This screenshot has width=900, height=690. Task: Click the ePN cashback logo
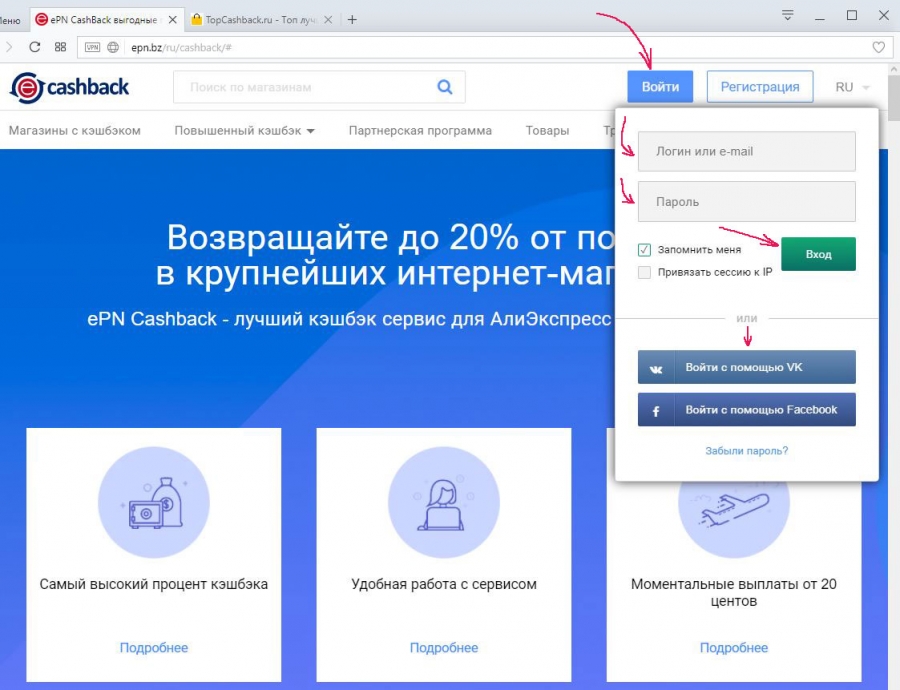coord(69,87)
